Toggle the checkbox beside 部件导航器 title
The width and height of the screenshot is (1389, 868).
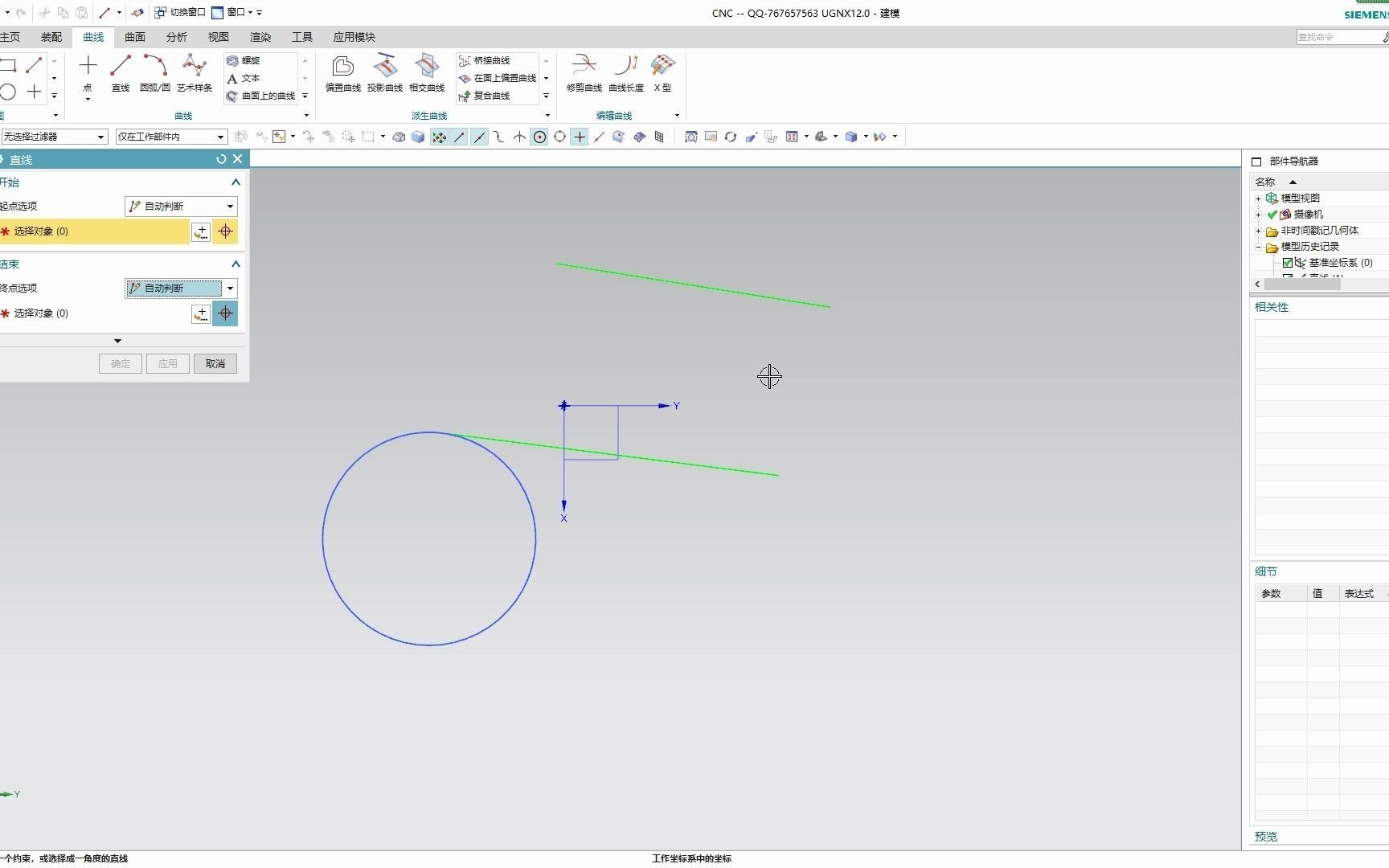1256,162
